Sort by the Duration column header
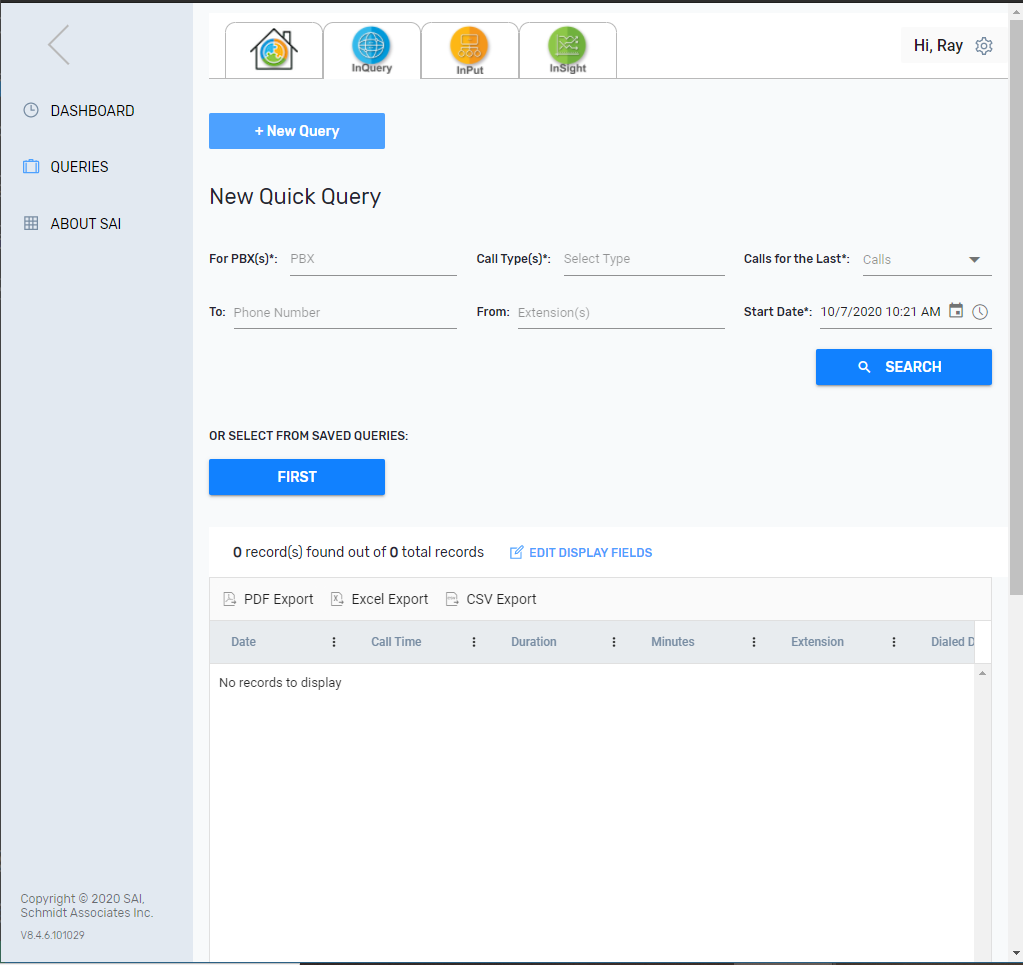 (x=534, y=642)
